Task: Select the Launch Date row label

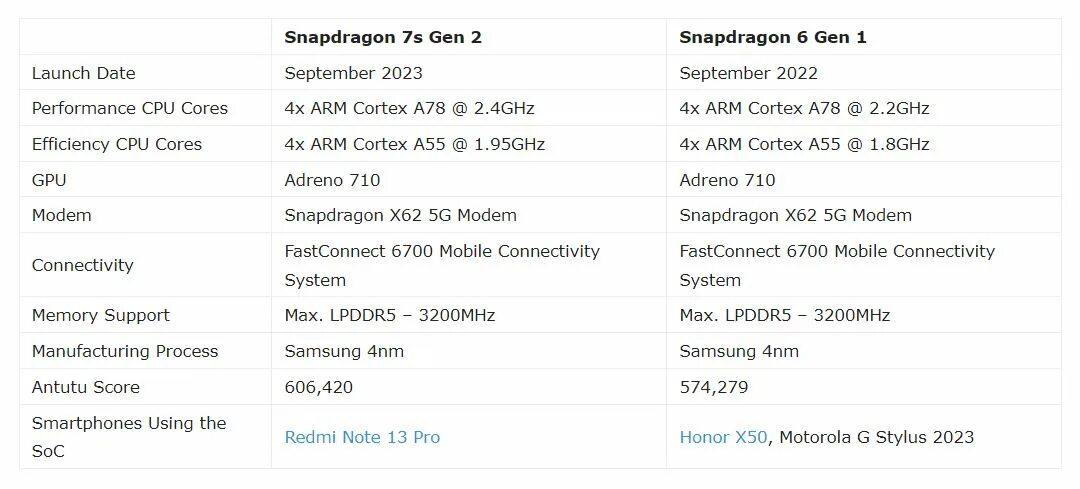Action: click(83, 73)
